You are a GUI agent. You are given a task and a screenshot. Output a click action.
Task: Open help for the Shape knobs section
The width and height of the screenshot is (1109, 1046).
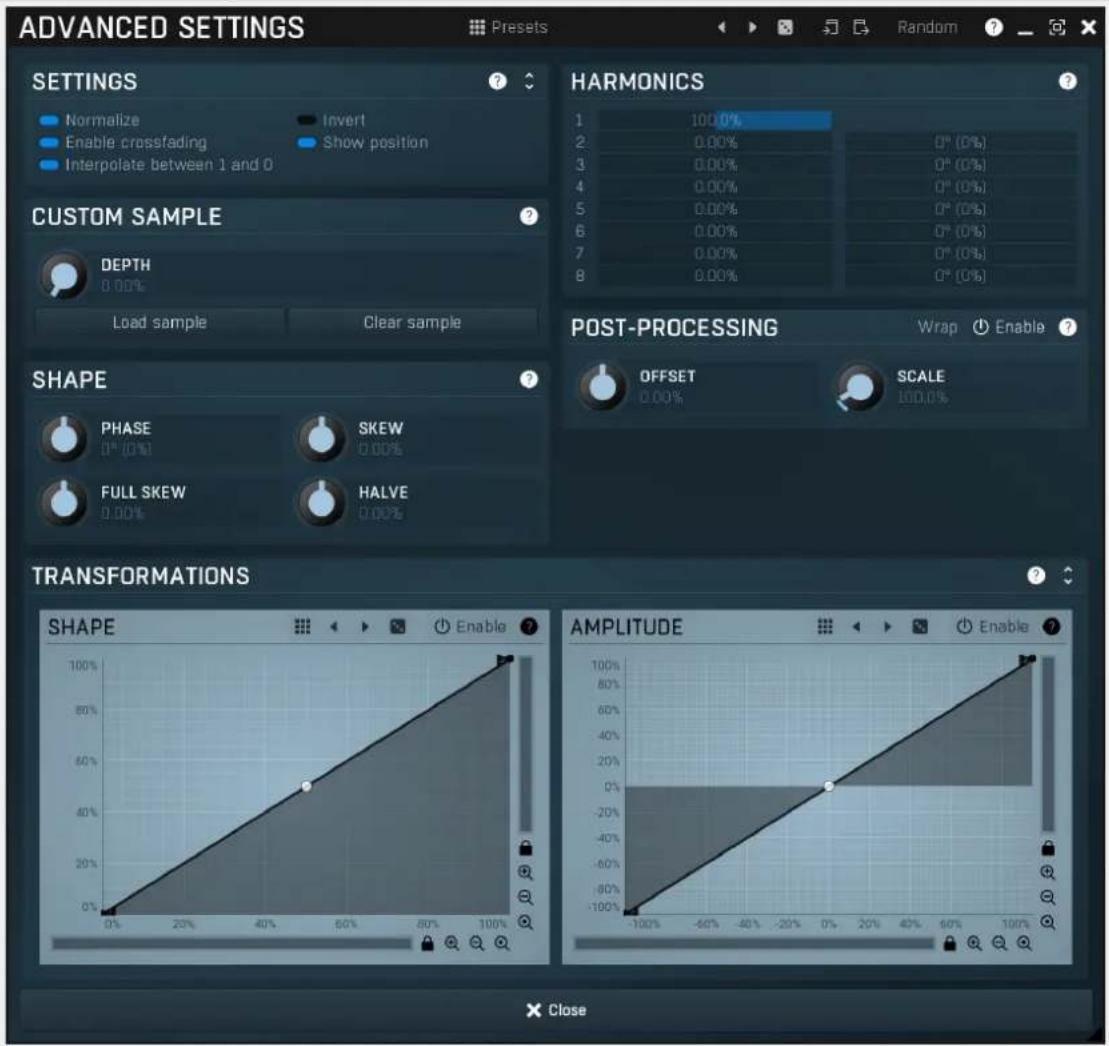pos(528,379)
